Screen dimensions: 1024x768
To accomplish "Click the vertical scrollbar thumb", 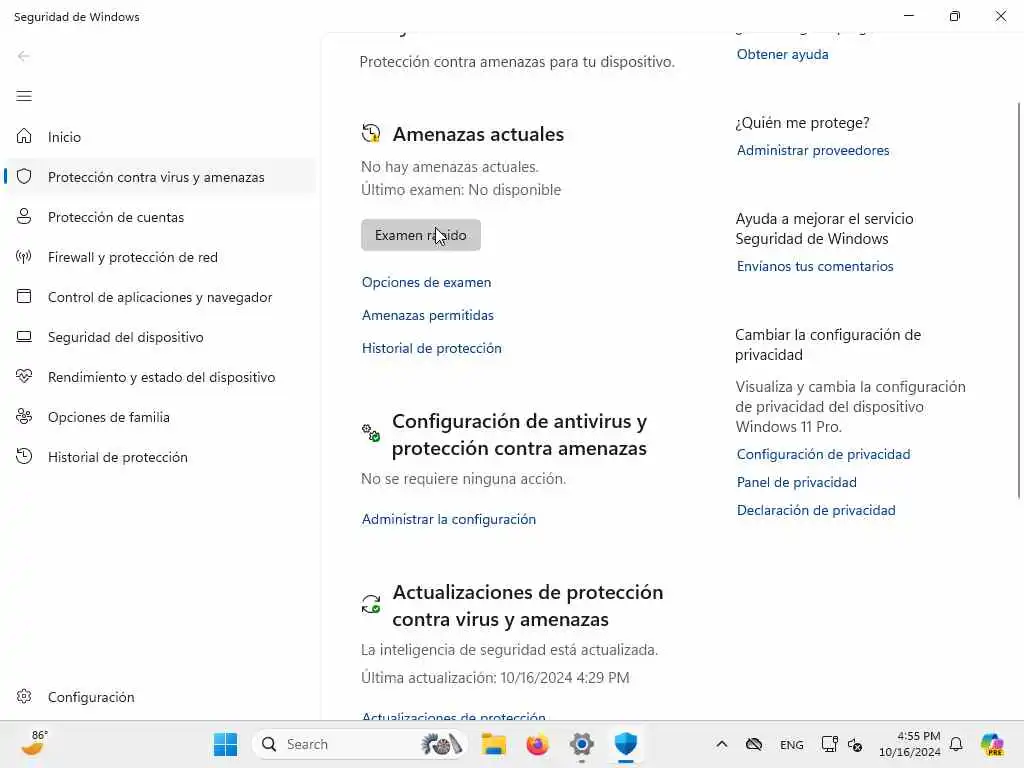I will tap(1019, 300).
